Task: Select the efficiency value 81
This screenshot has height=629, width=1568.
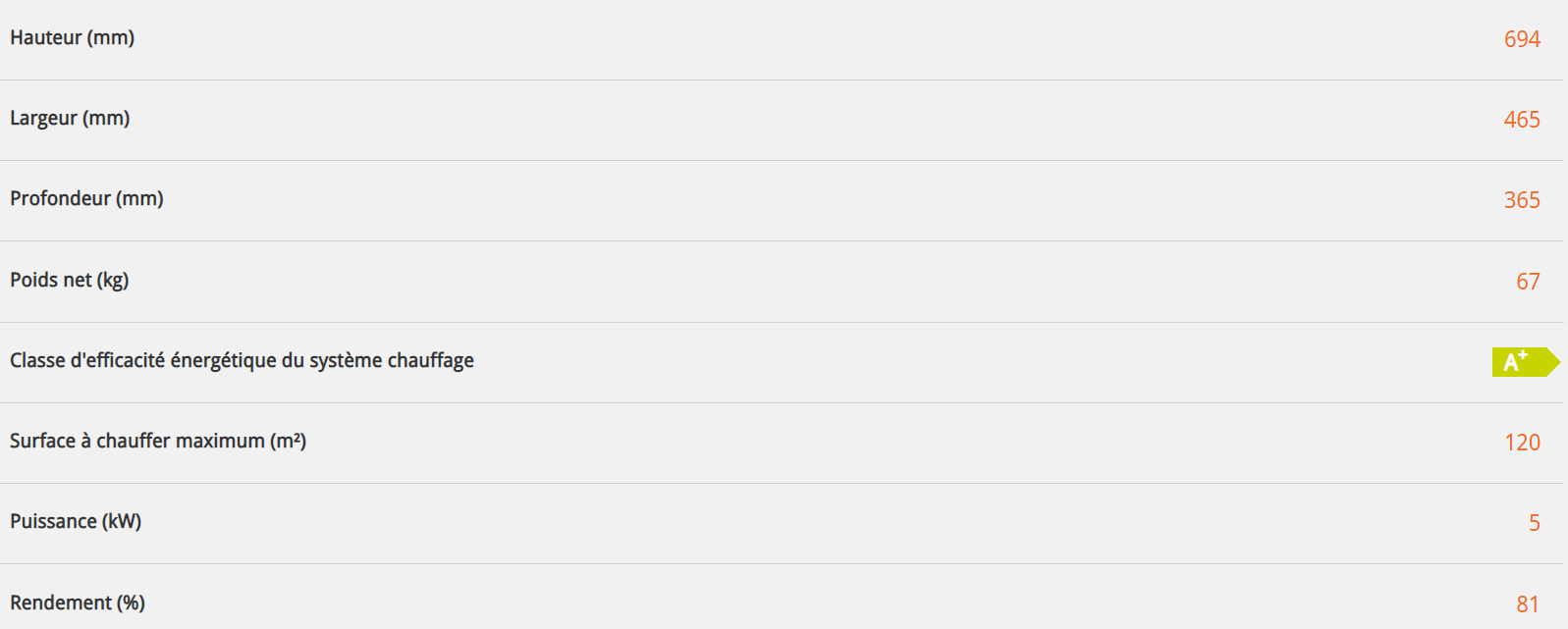Action: [1528, 604]
